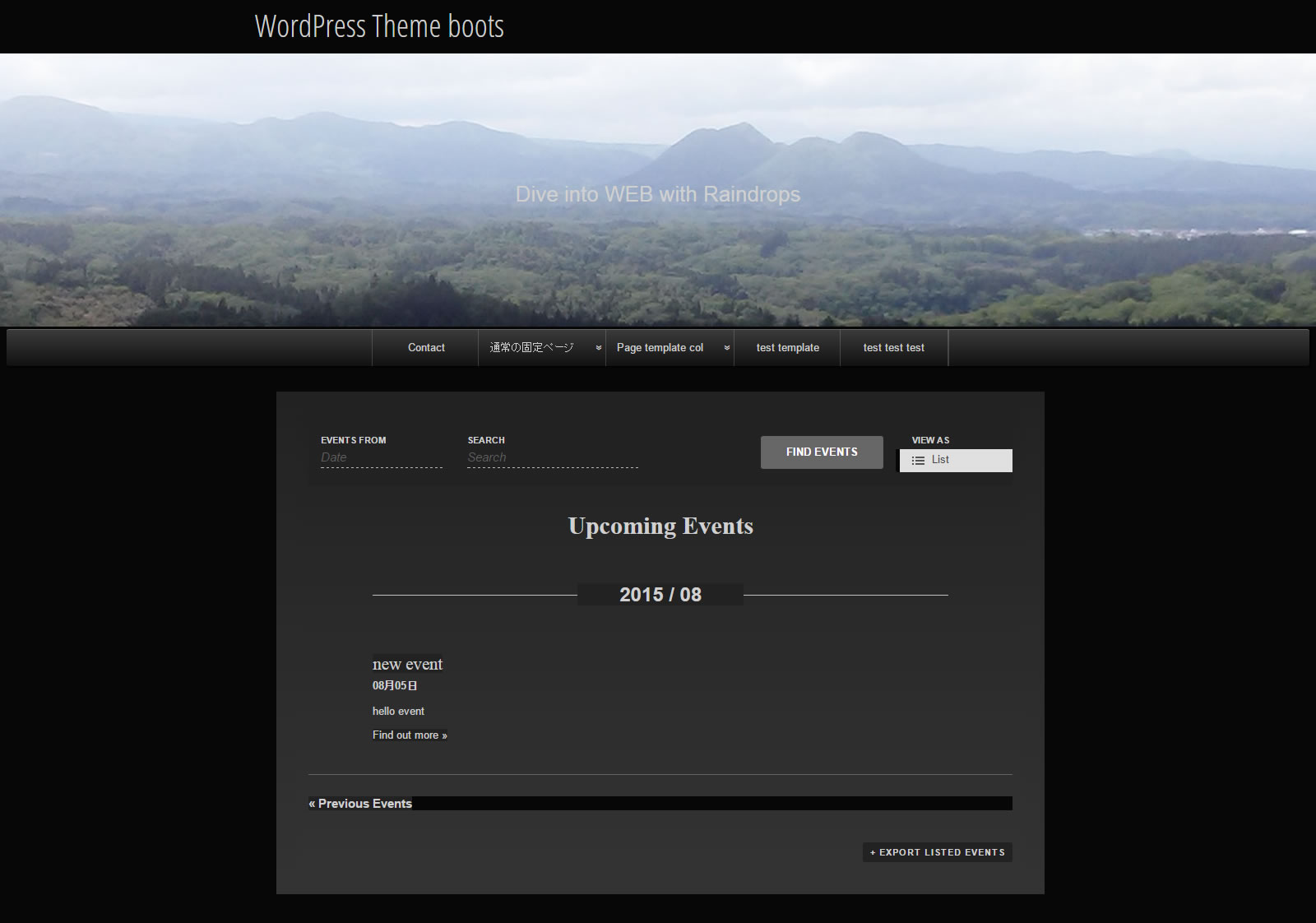
Task: Open the Page template col menu item
Action: pos(660,348)
